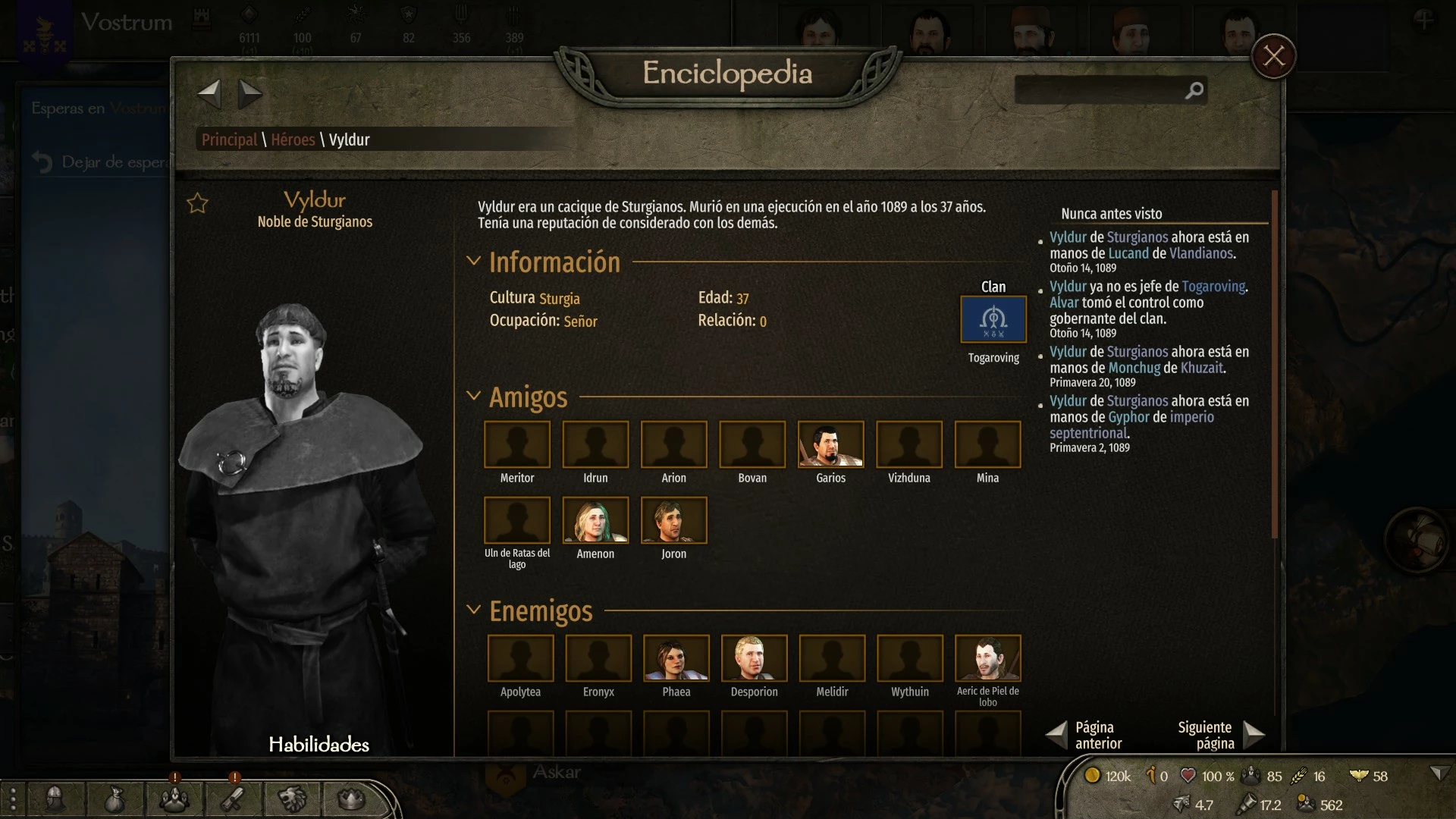This screenshot has width=1456, height=819.
Task: Open the character helmet icon in bottom bar
Action: coord(55,799)
